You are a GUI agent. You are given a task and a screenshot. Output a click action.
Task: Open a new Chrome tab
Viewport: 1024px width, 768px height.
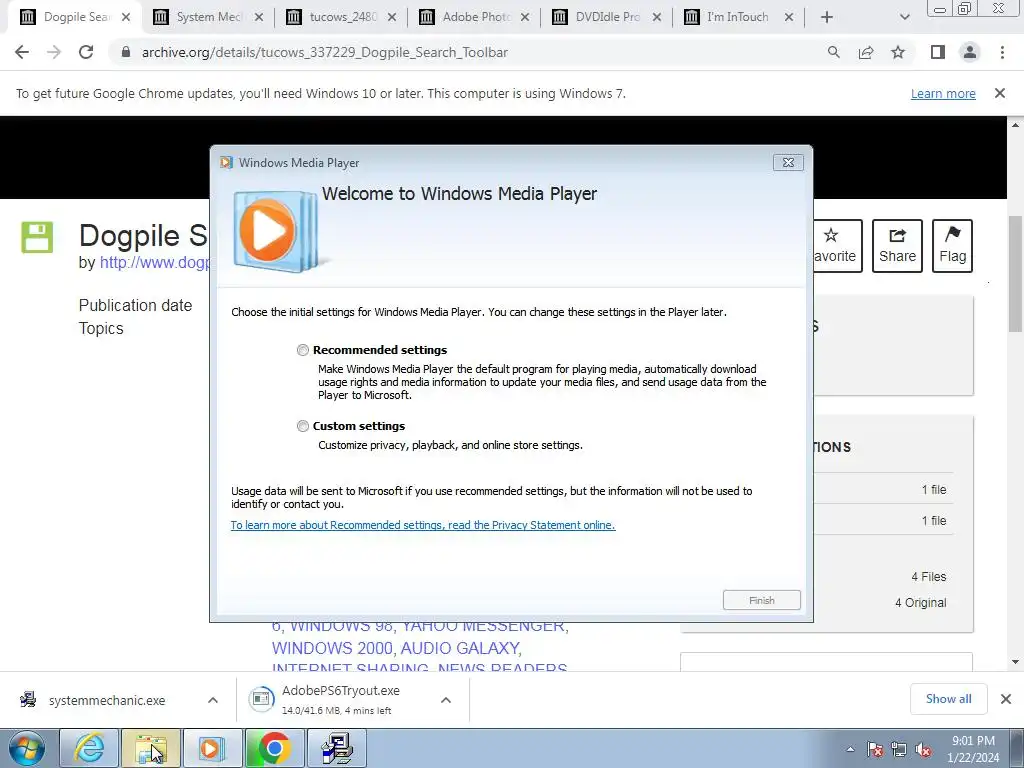point(827,18)
